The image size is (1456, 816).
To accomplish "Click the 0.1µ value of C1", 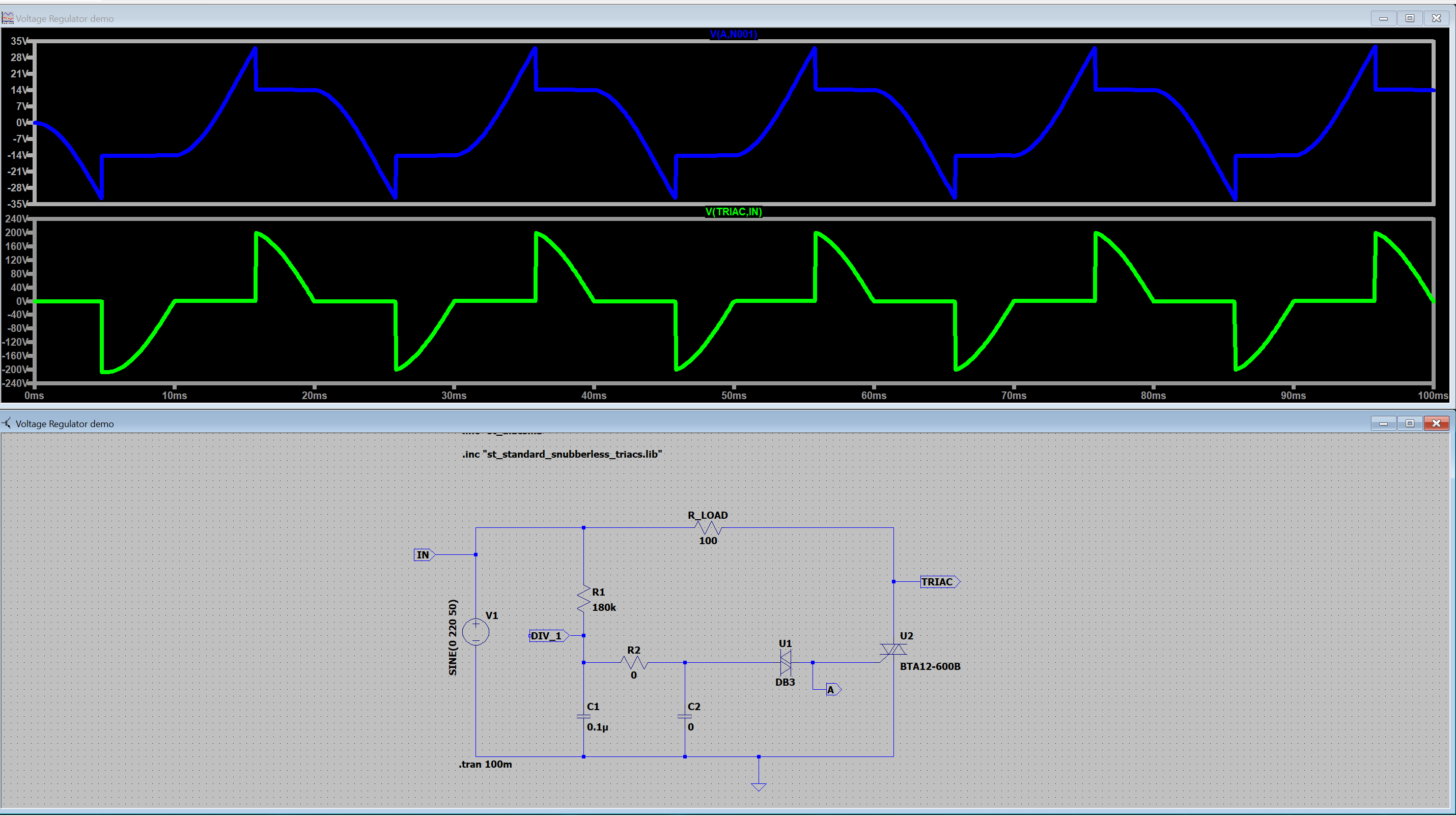I will coord(598,727).
